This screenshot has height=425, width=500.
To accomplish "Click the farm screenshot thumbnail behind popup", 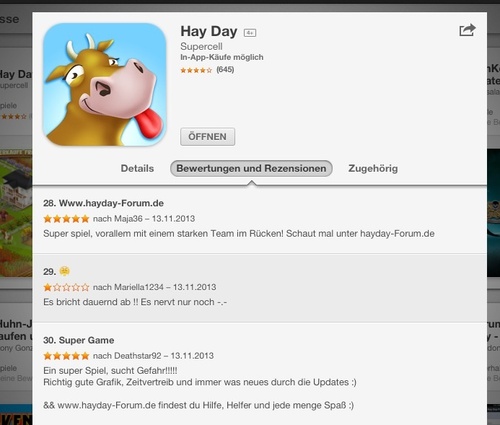I will [16, 213].
